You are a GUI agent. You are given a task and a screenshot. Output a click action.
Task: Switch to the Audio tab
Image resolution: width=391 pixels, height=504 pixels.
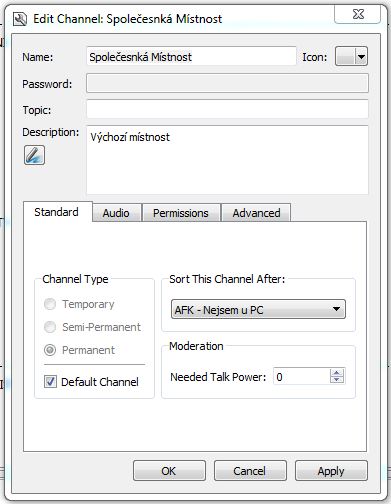tap(116, 213)
